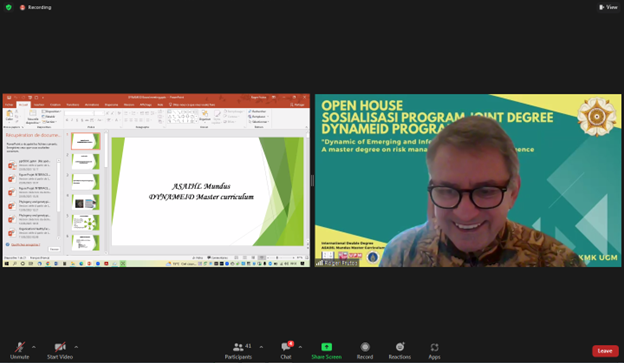Viewport: 624px width, 363px height.
Task: Open the Insertion ribbon tab
Action: pos(39,105)
